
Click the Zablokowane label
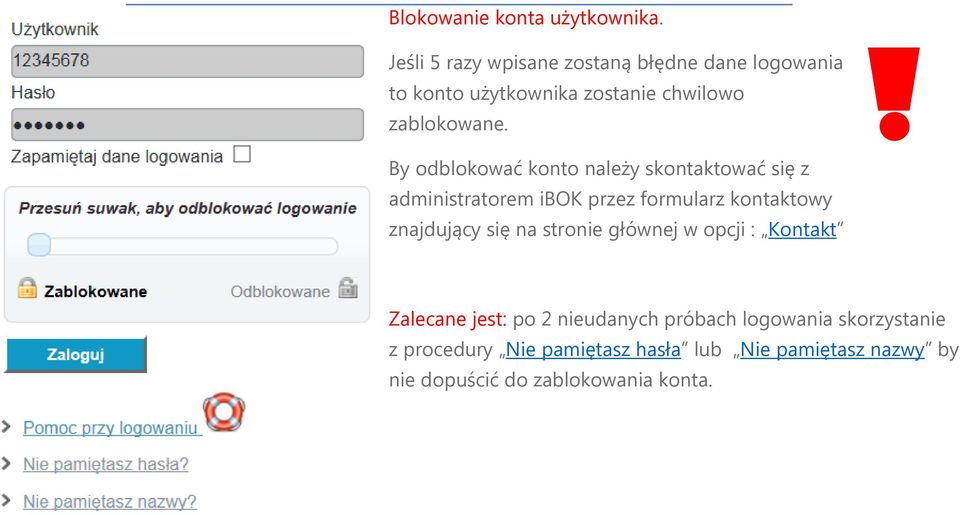click(96, 291)
